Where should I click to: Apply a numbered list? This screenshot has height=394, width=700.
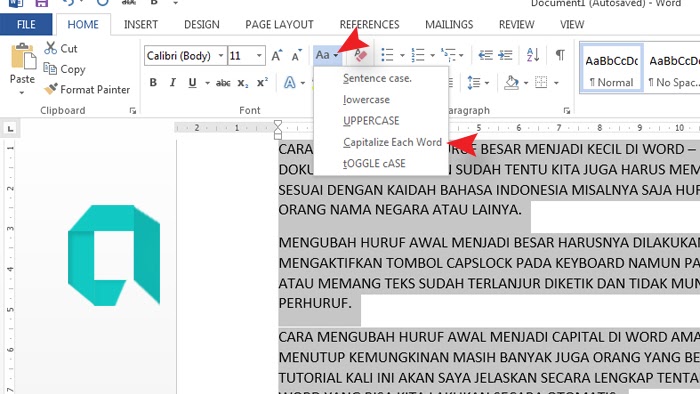pyautogui.click(x=418, y=55)
